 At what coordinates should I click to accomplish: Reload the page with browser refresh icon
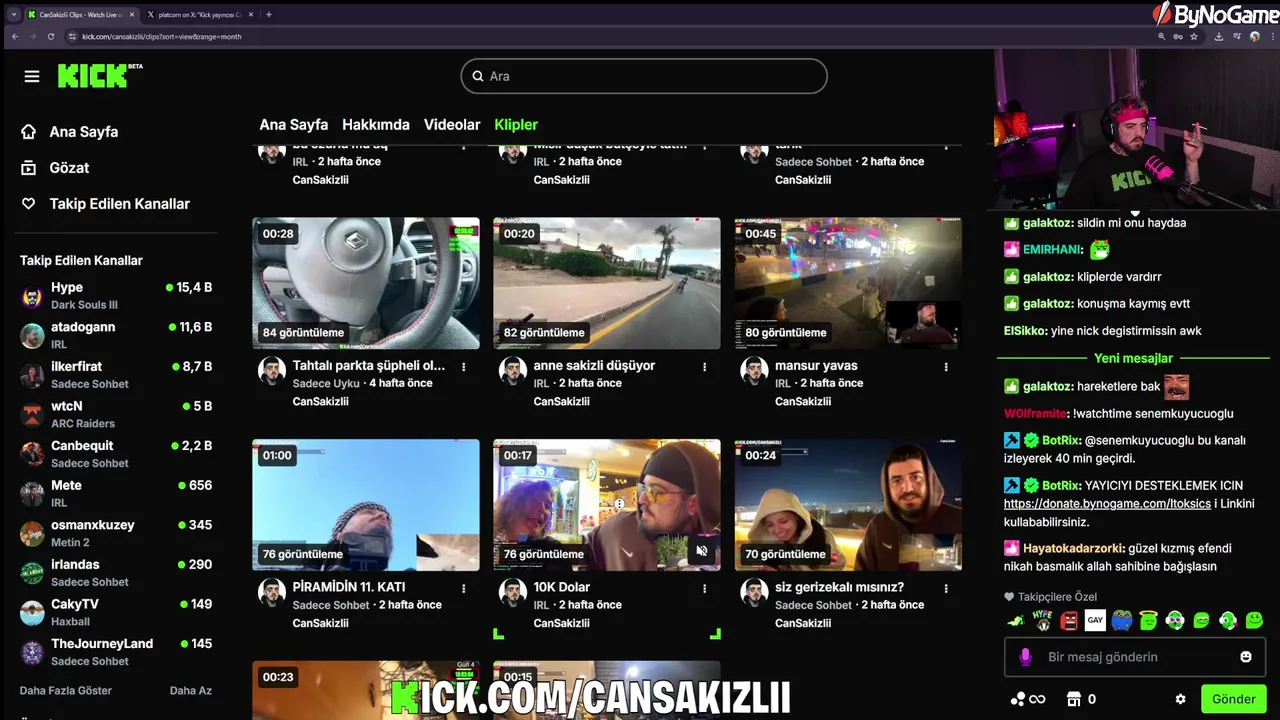(51, 36)
